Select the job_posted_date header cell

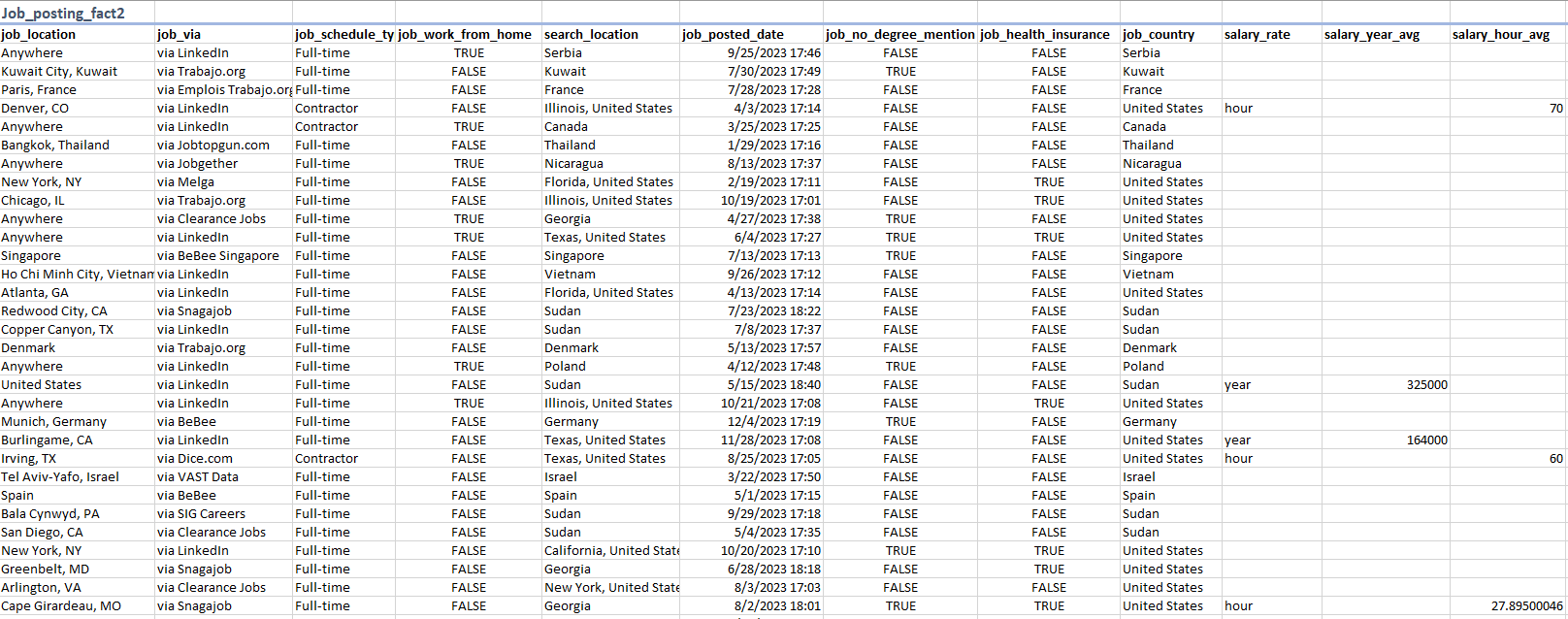752,34
